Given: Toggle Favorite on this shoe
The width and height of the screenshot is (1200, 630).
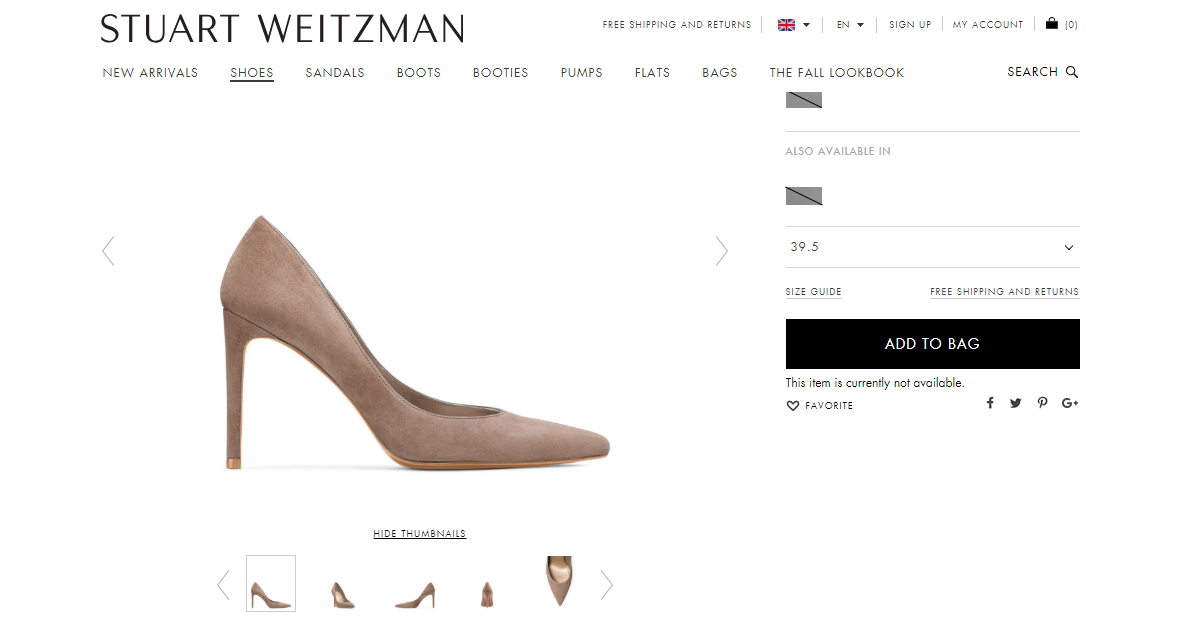Looking at the screenshot, I should tap(792, 406).
